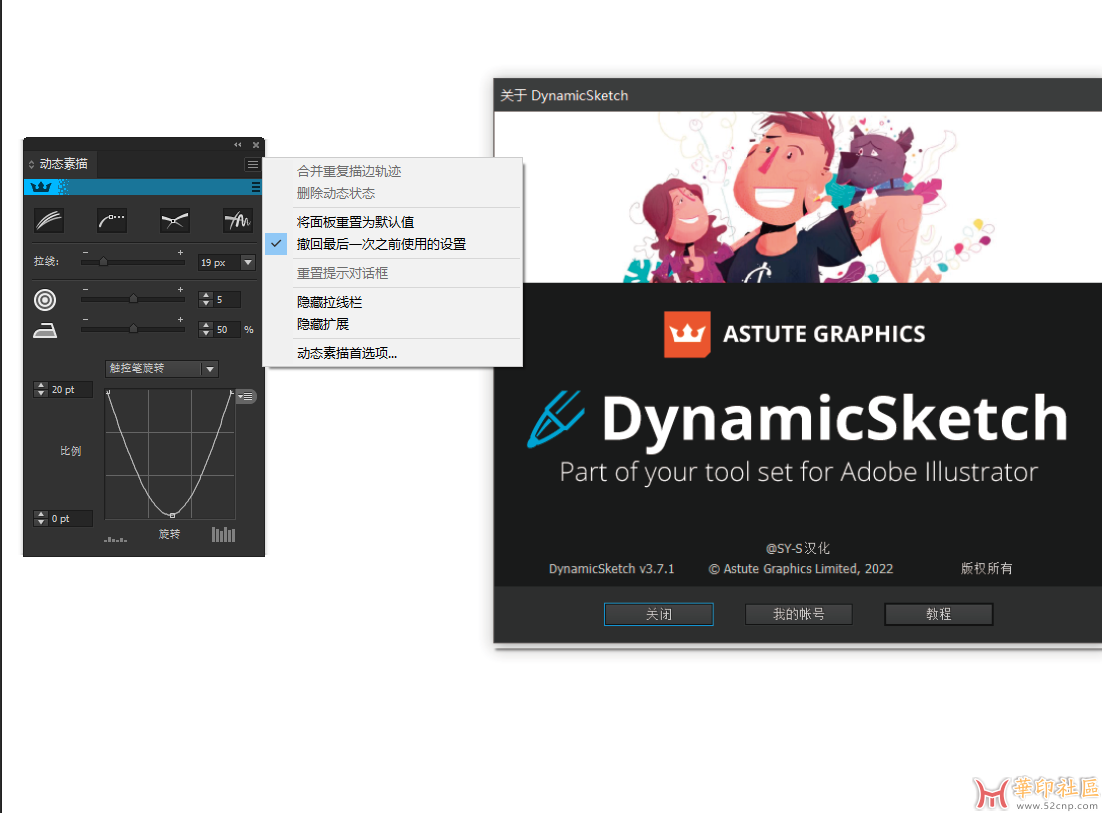1102x813 pixels.
Task: Select the curve-with-anchor sketch mode icon
Action: coord(112,221)
